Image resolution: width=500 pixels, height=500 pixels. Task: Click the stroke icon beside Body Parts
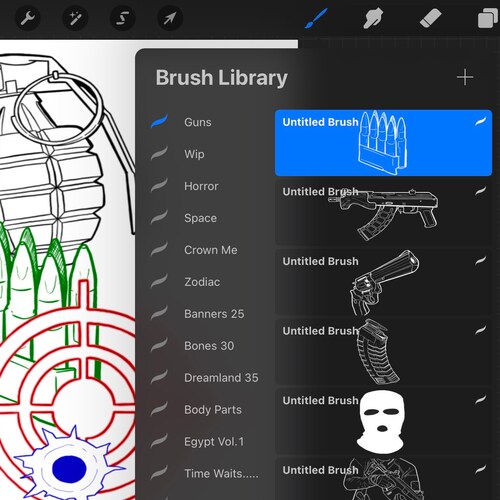point(159,409)
